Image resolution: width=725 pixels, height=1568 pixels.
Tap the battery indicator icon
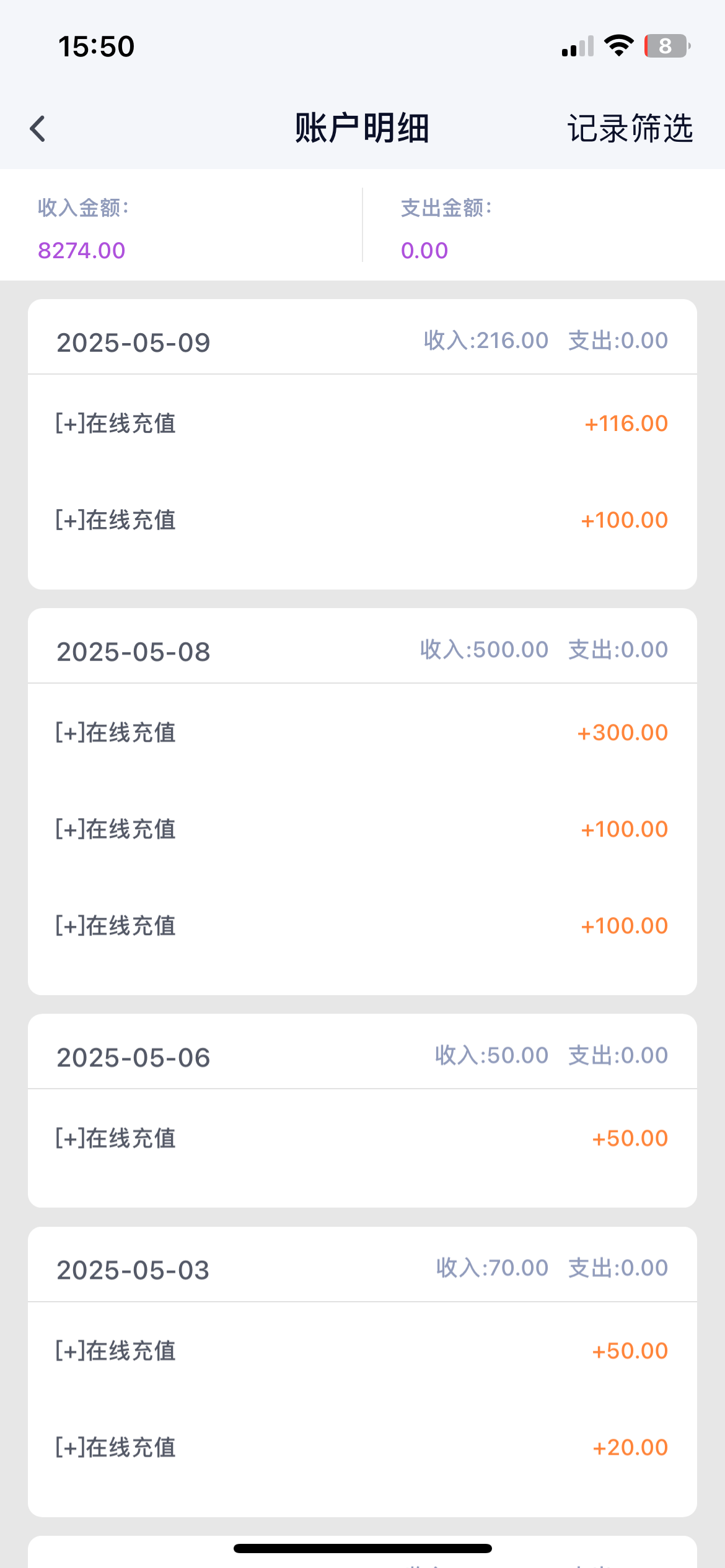[x=667, y=46]
